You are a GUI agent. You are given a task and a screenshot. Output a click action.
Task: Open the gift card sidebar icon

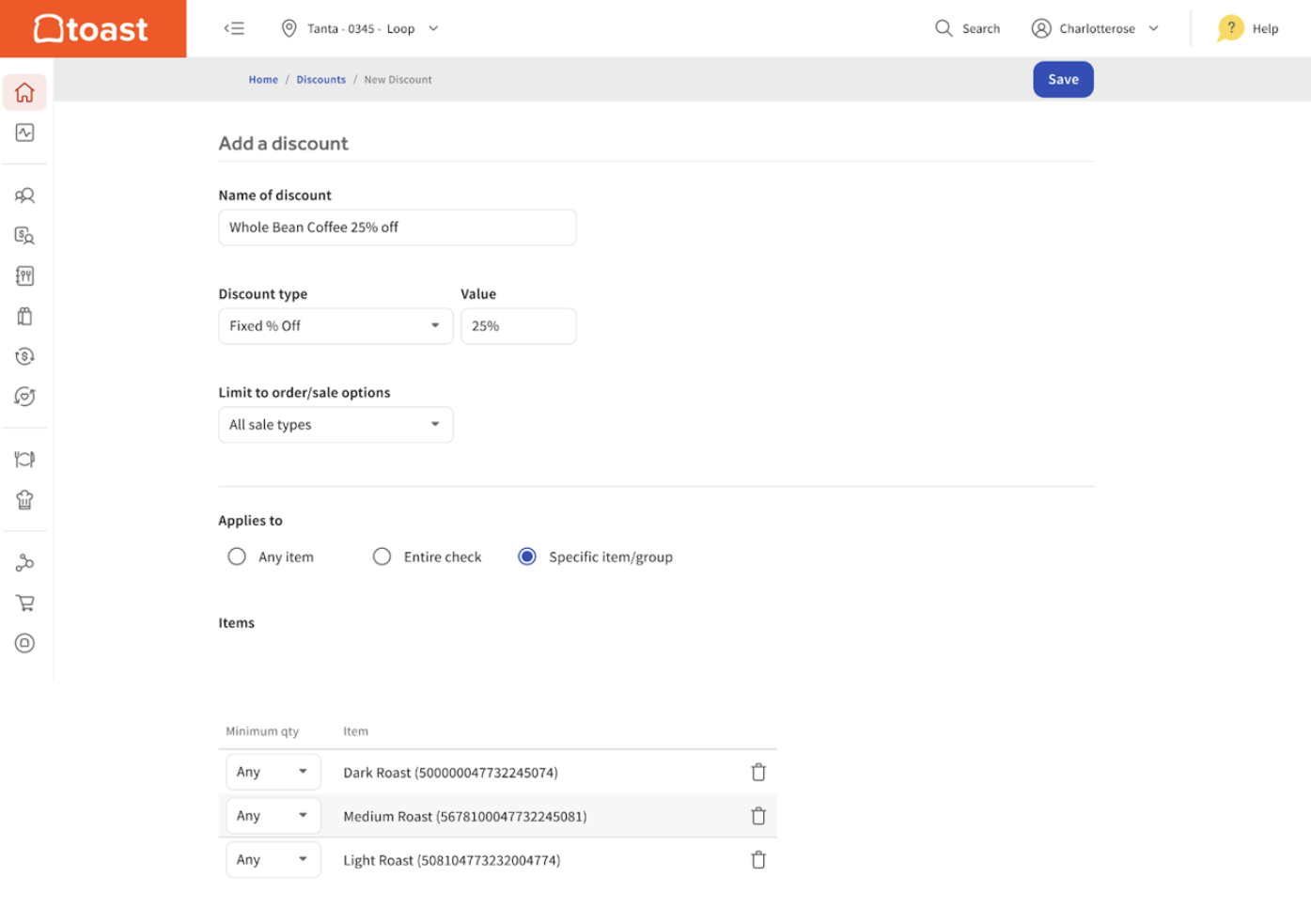25,316
